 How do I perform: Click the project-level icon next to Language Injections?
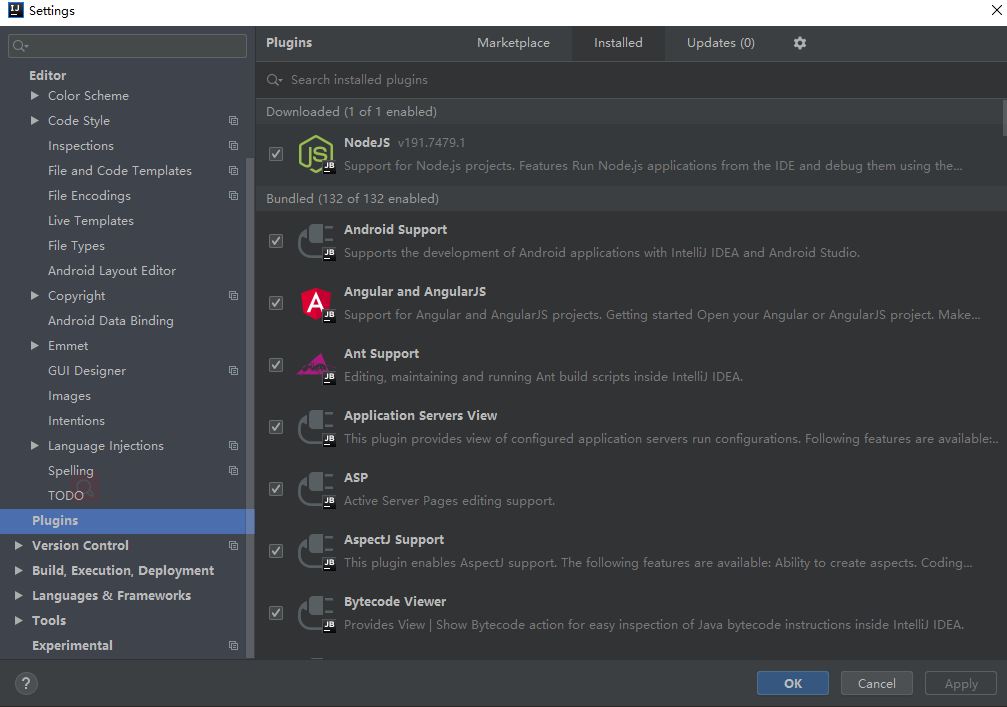pos(234,446)
